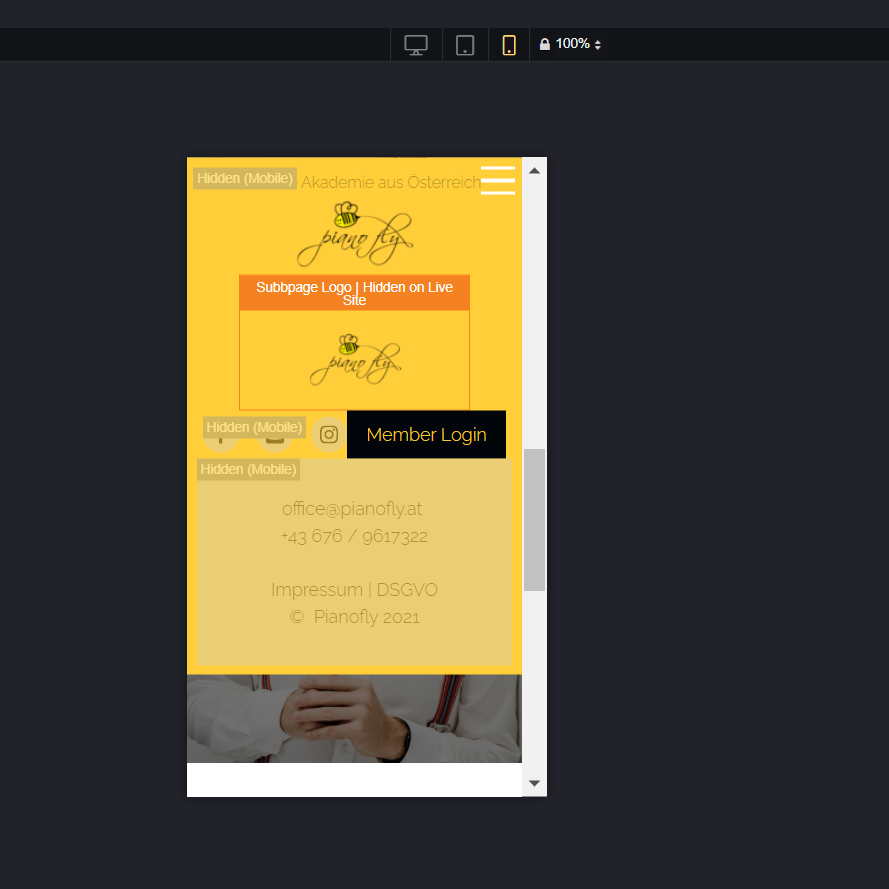889x889 pixels.
Task: Click the office@pianofly.at email link
Action: (352, 509)
